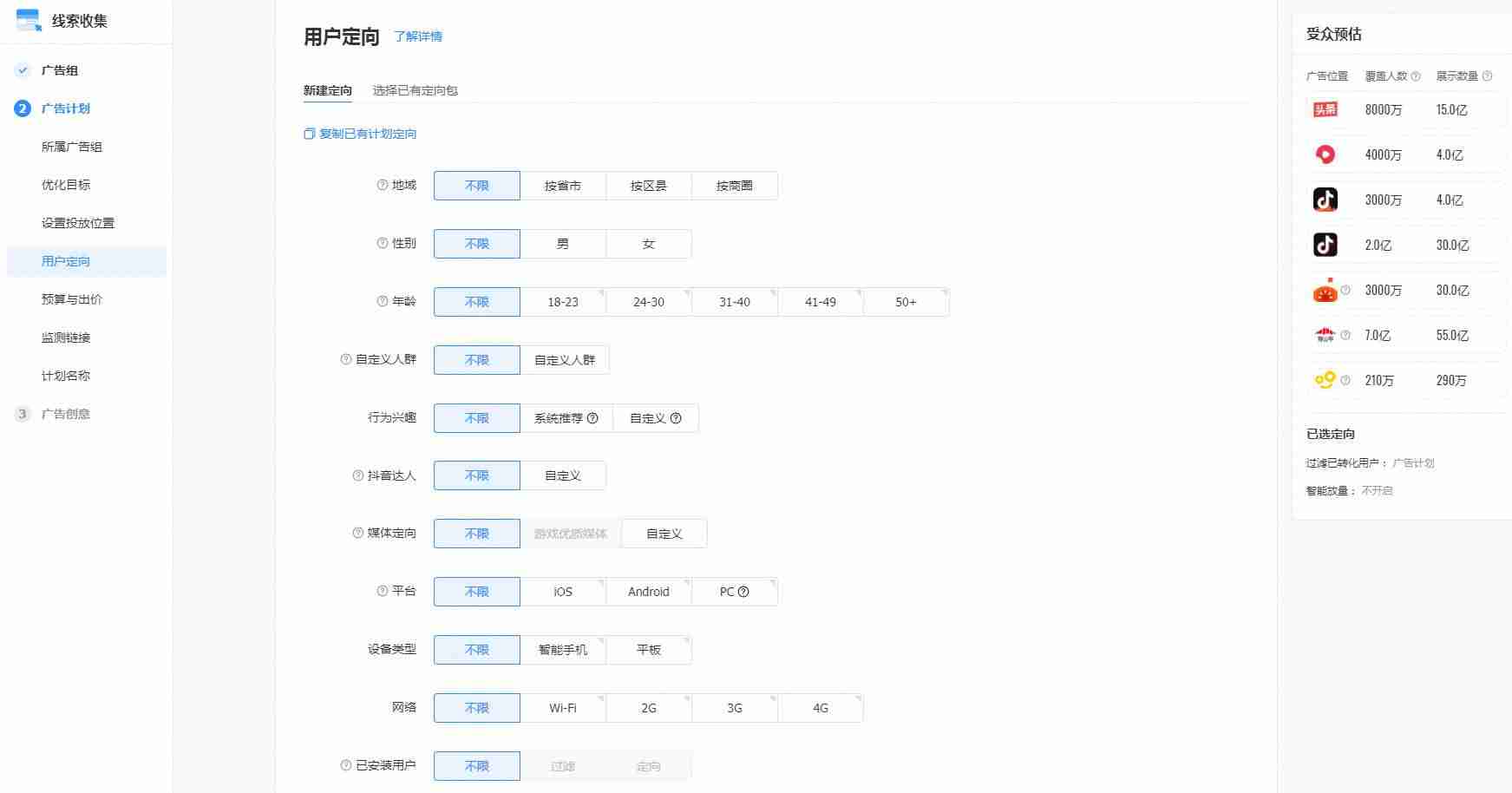The height and width of the screenshot is (793, 1512).
Task: Click the step 2 circle icon beside 广告计划
Action: coord(23,108)
